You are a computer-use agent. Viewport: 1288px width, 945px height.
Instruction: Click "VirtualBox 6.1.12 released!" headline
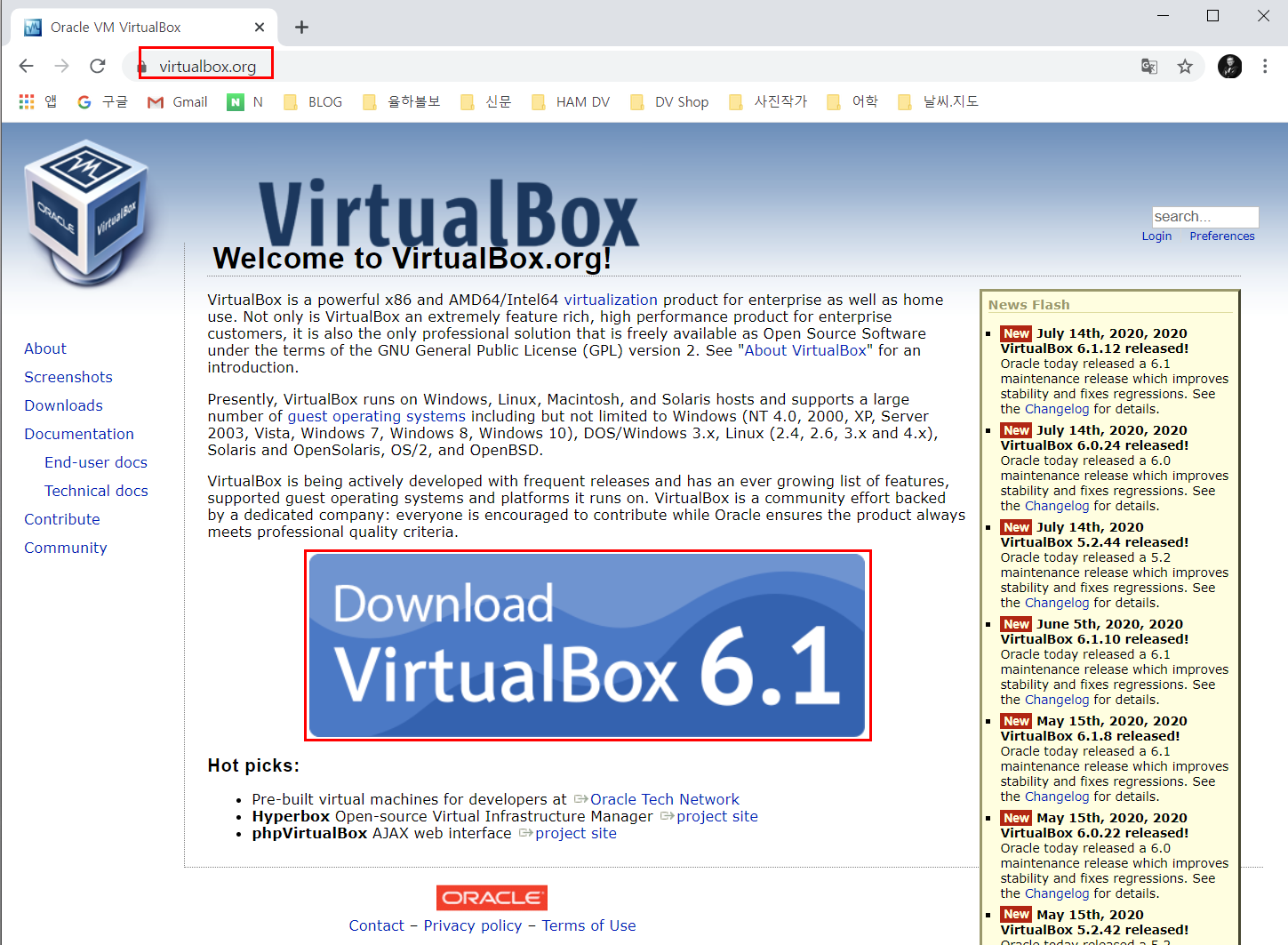1094,348
